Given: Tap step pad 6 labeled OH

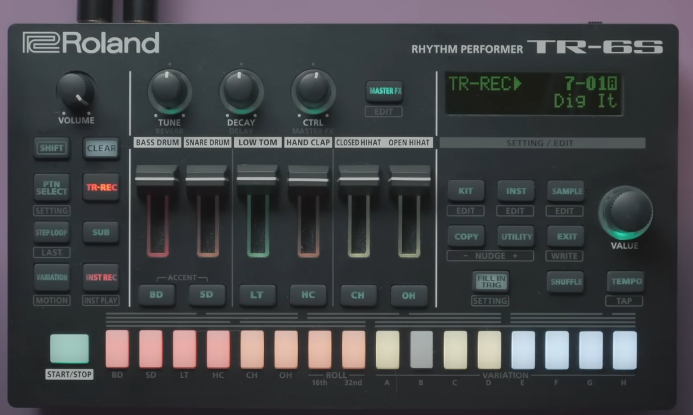Looking at the screenshot, I should 286,349.
